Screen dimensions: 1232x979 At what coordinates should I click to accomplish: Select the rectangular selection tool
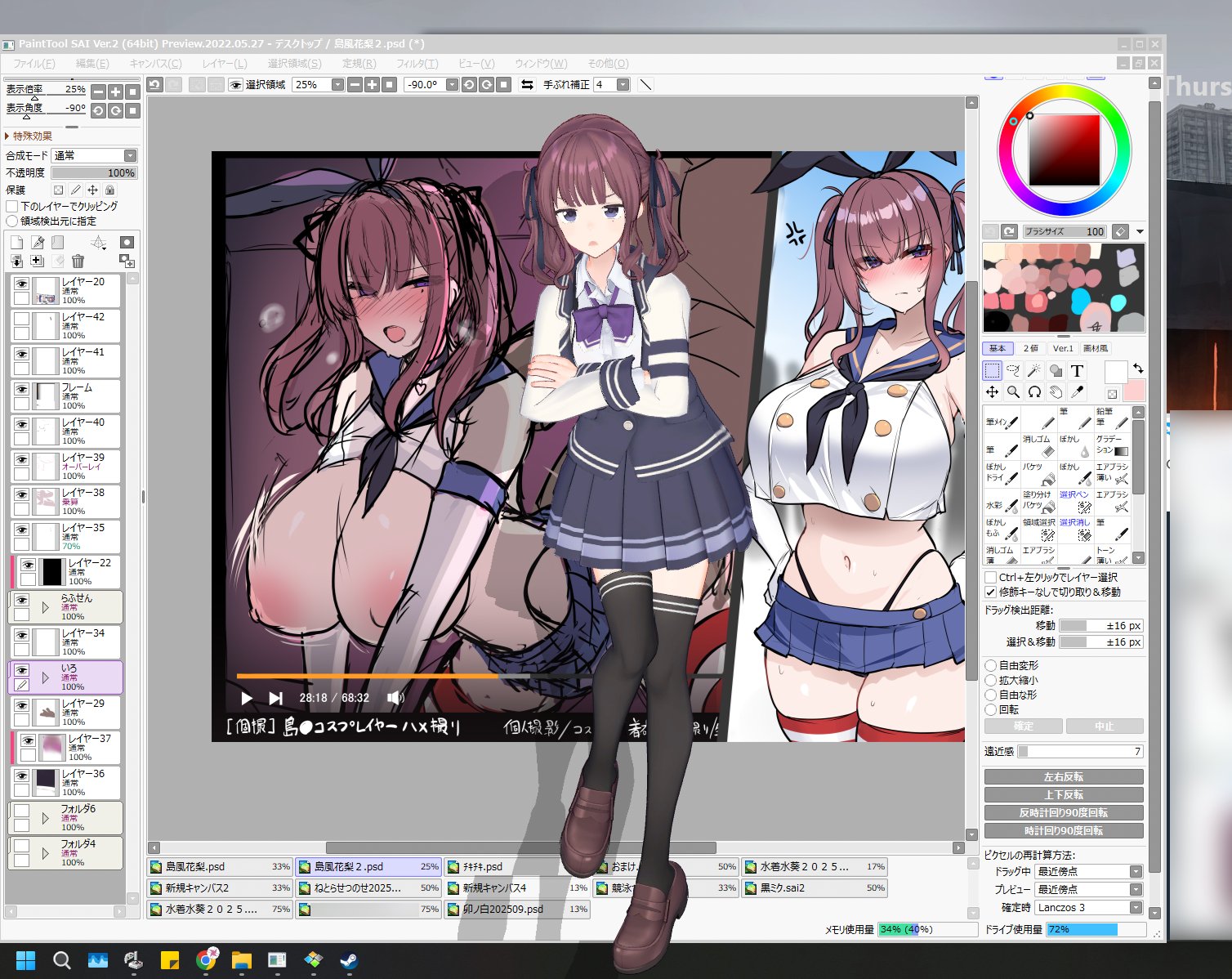click(x=992, y=371)
